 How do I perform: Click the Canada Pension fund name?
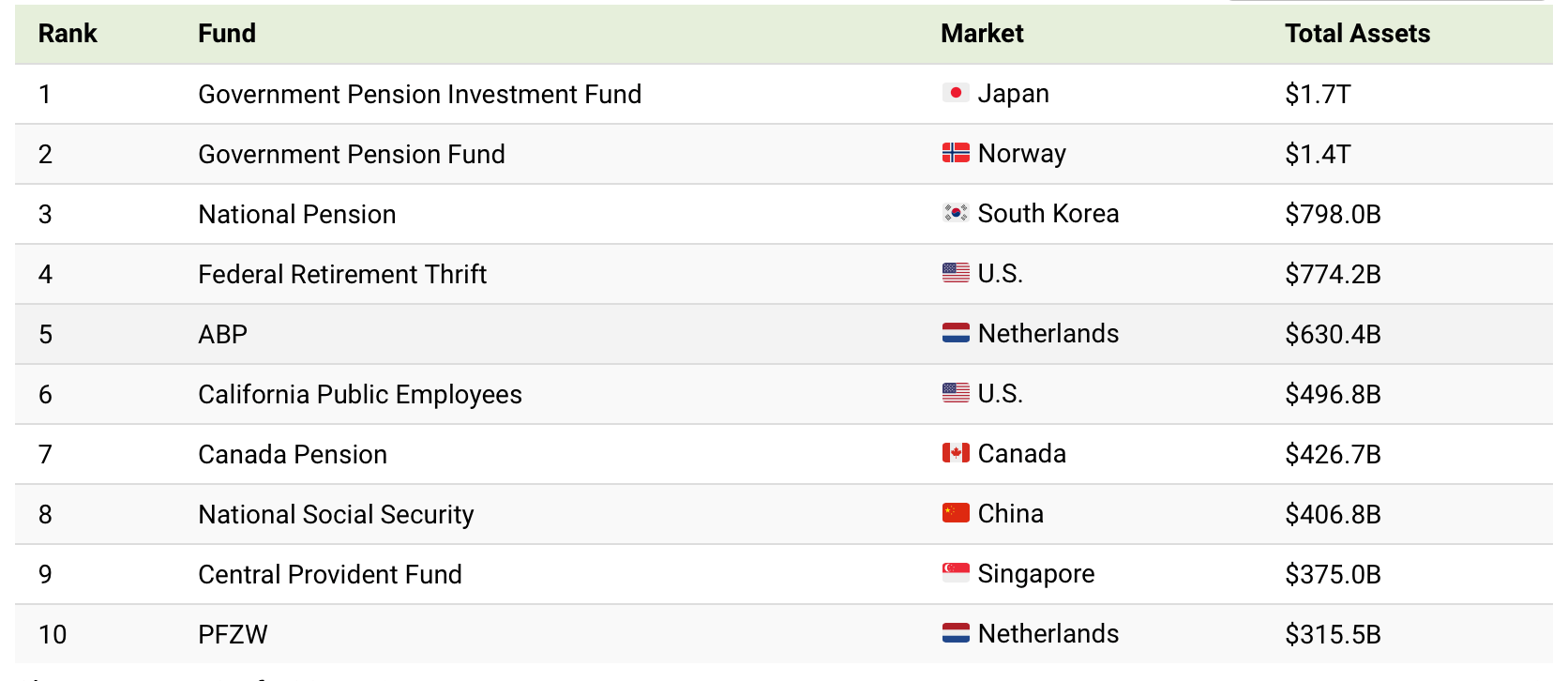293,454
